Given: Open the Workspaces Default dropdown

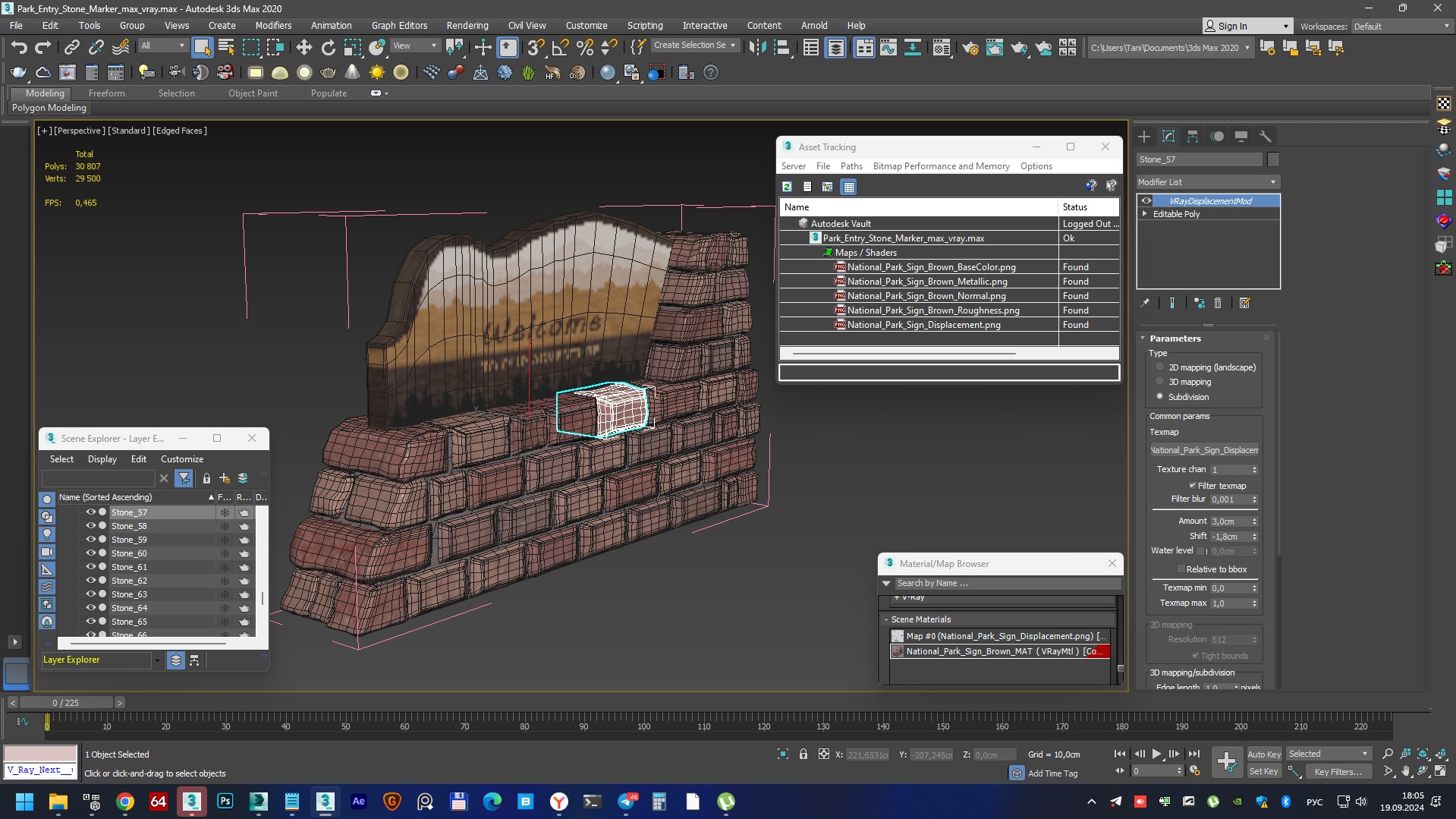Looking at the screenshot, I should click(1401, 27).
